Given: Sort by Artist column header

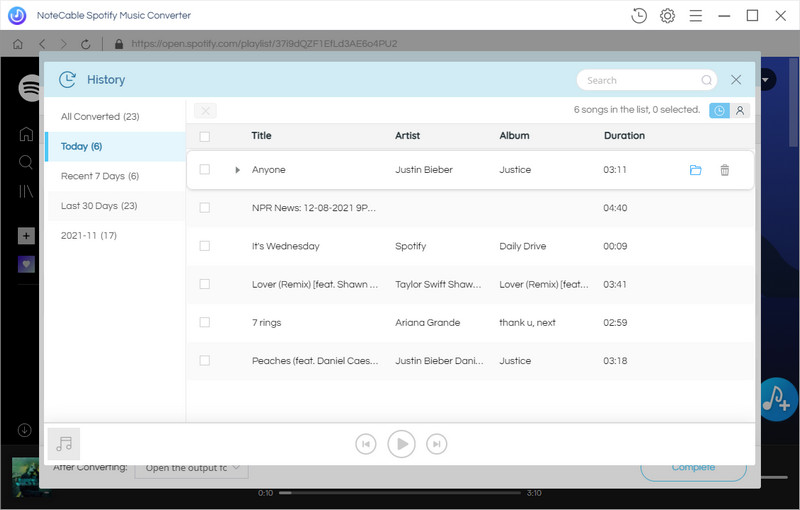Looking at the screenshot, I should 407,136.
